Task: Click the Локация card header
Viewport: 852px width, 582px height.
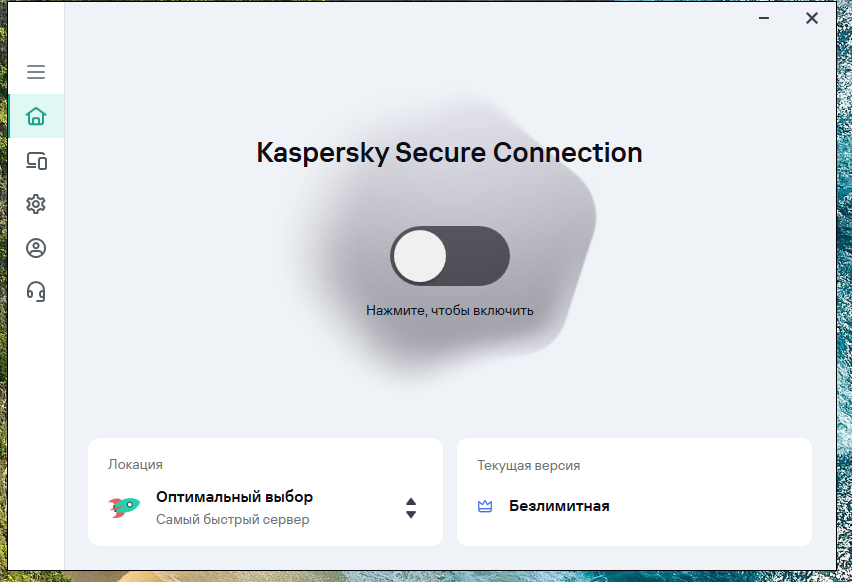Action: [135, 465]
